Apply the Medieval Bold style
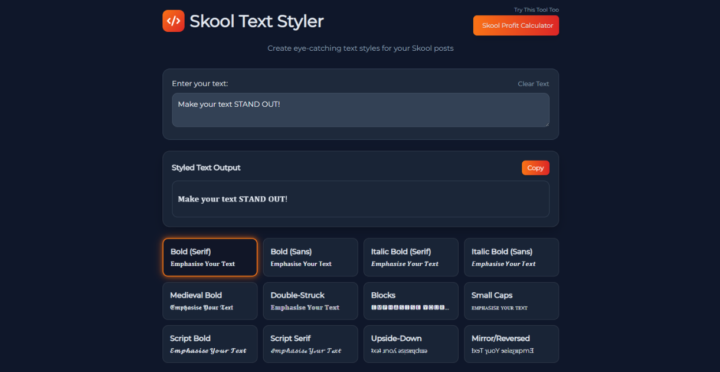 (x=210, y=301)
